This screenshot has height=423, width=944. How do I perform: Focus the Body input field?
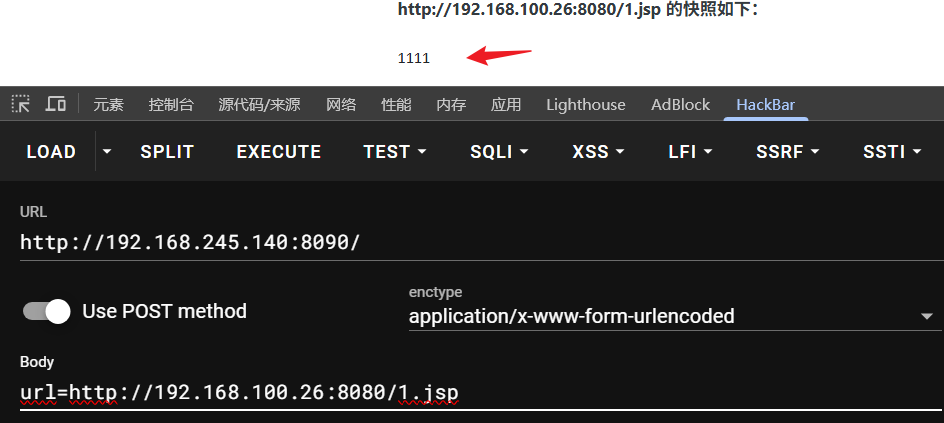[x=470, y=391]
